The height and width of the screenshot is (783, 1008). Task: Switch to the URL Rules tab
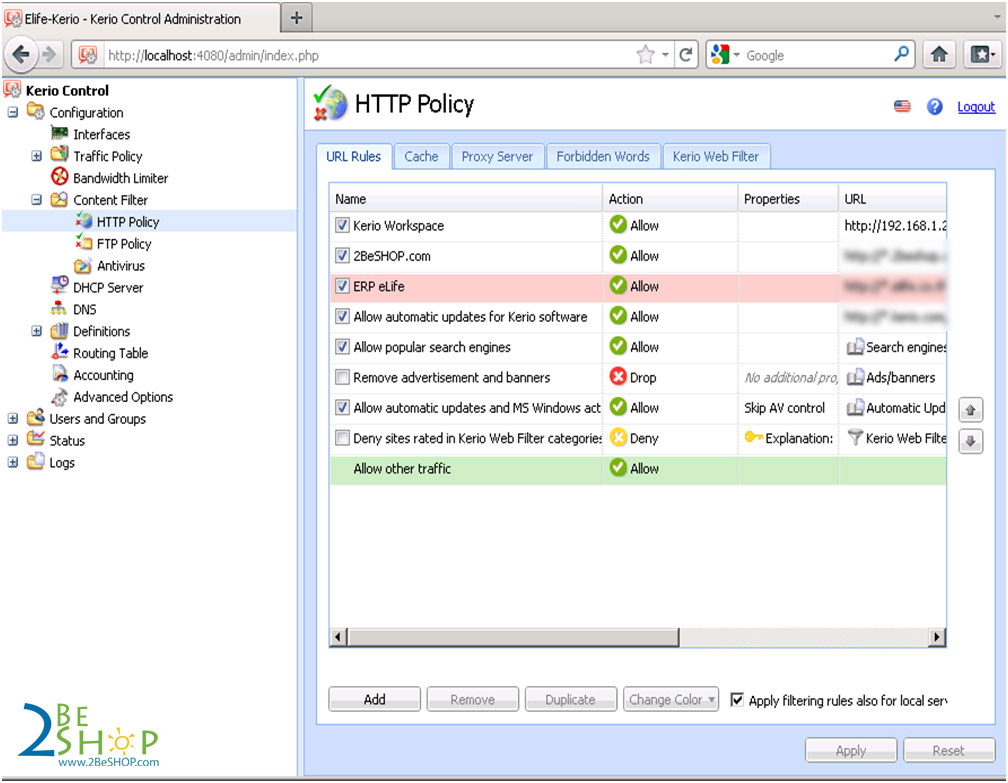(x=354, y=156)
